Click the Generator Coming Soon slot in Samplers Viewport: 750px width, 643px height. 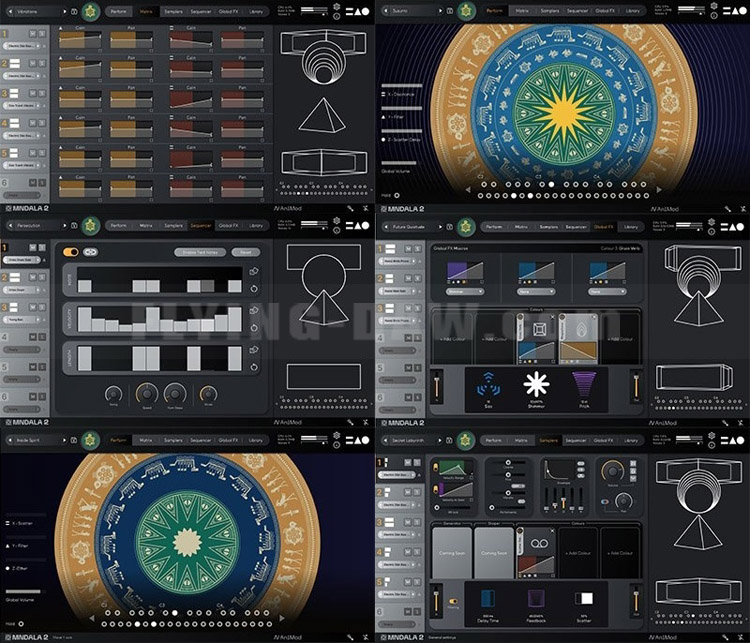click(452, 553)
